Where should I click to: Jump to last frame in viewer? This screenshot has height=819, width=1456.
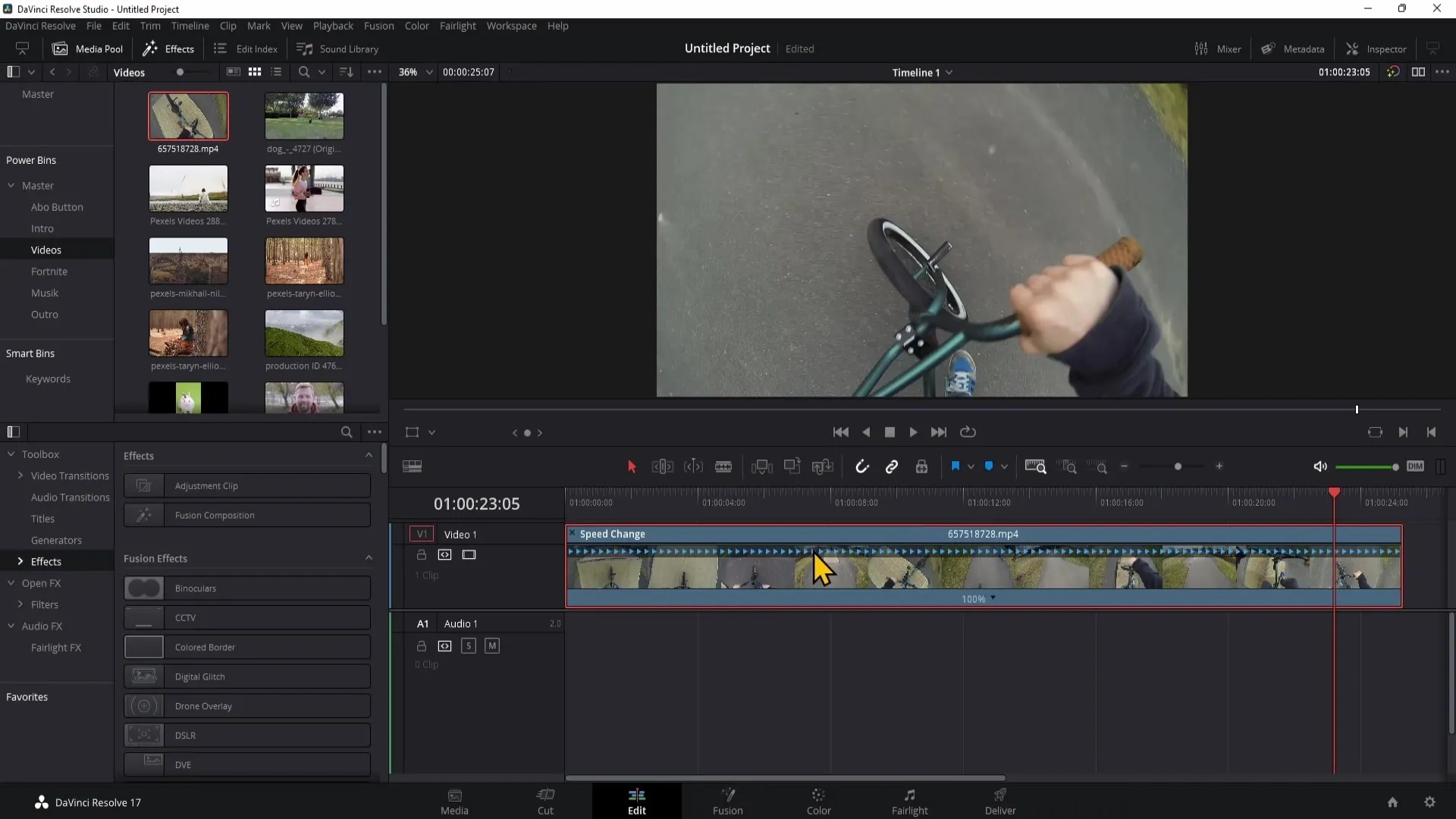pyautogui.click(x=939, y=432)
